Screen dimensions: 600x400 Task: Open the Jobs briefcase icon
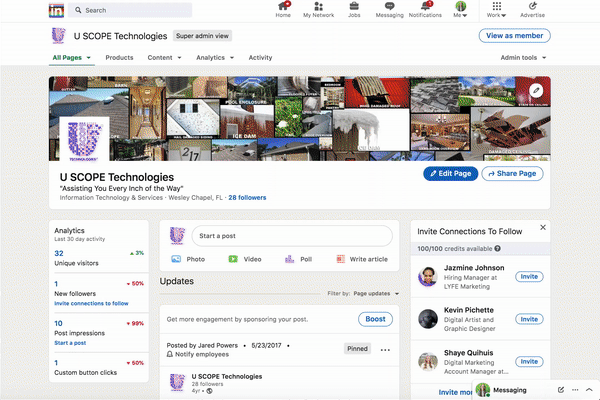point(354,6)
